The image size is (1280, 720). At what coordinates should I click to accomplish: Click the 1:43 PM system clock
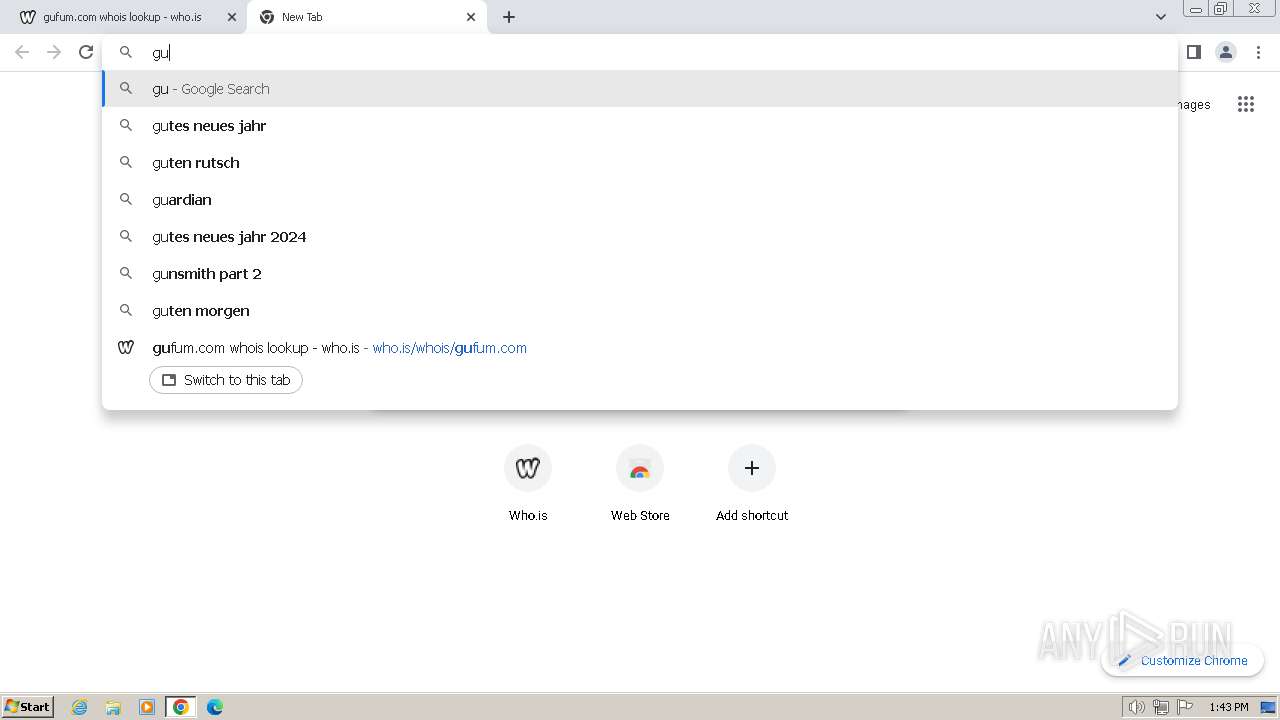[x=1229, y=707]
